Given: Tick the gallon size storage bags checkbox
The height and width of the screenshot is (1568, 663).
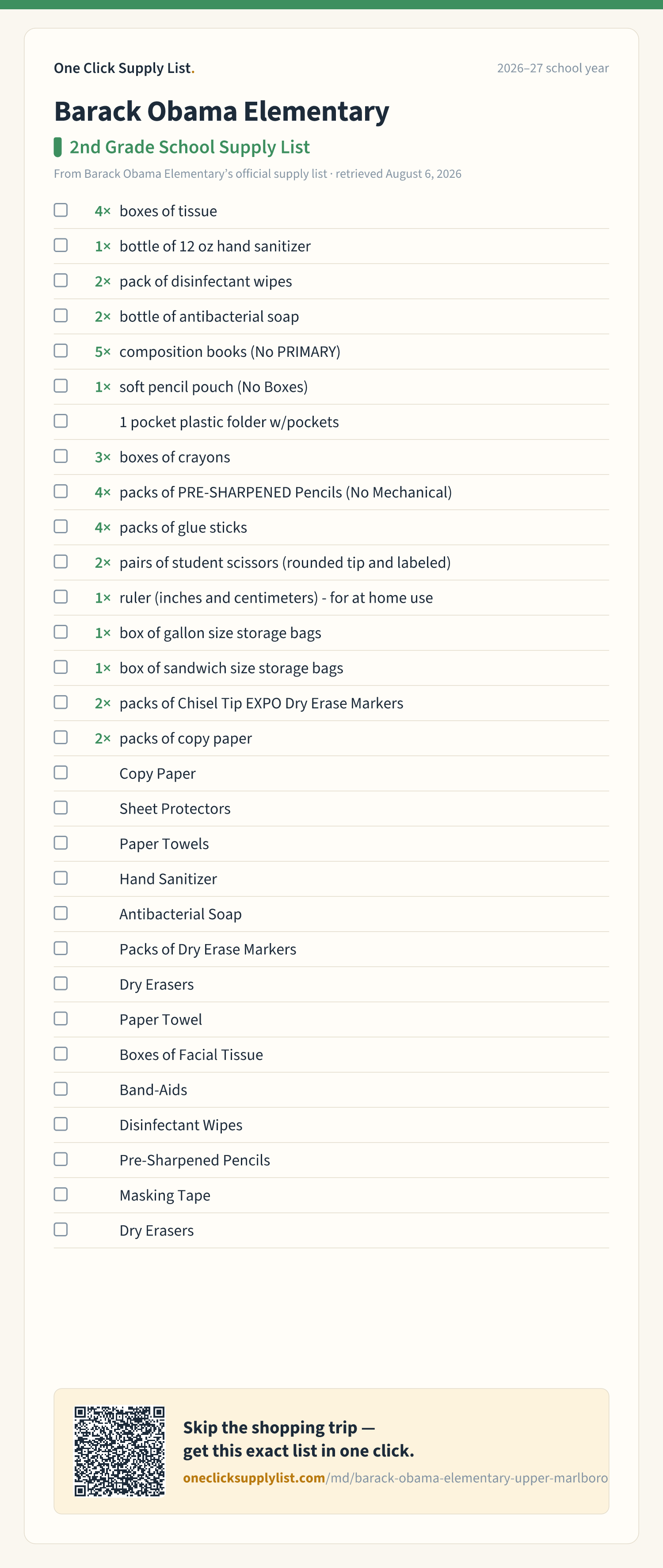Looking at the screenshot, I should pyautogui.click(x=61, y=632).
